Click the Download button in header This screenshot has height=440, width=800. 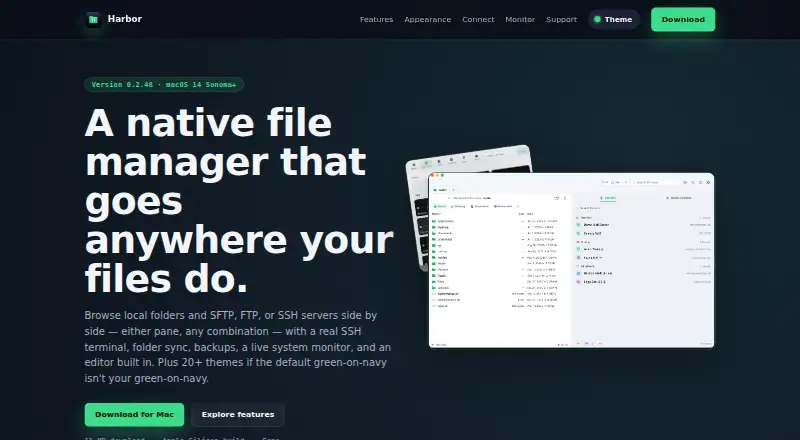coord(683,19)
